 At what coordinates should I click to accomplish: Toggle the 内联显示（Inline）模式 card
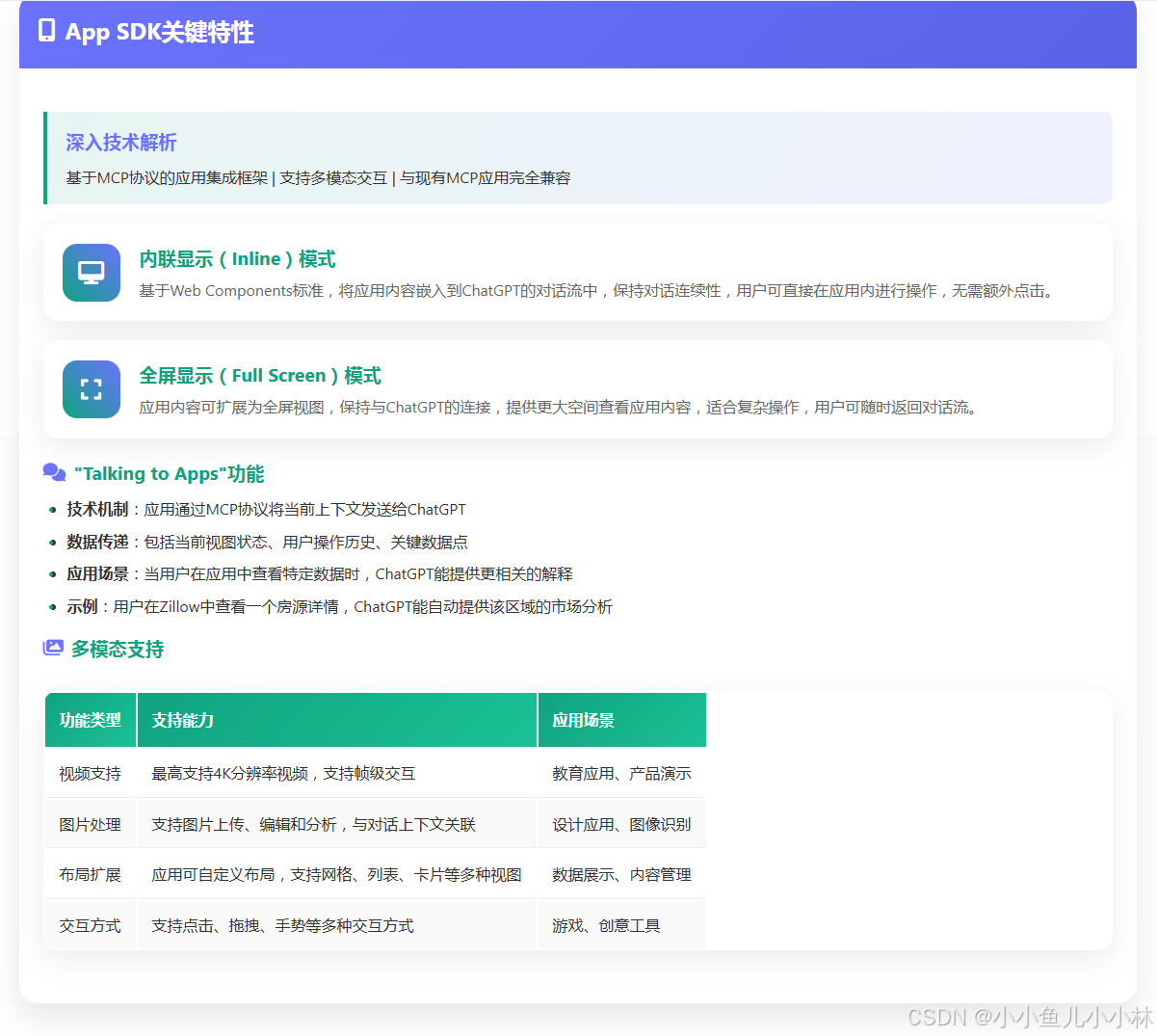pos(578,272)
